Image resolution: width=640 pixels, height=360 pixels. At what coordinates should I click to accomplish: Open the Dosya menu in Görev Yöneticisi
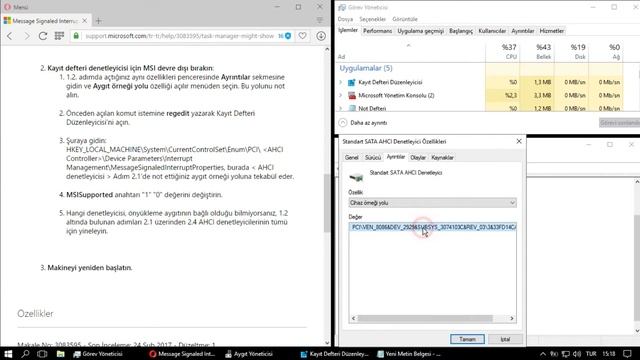click(345, 19)
